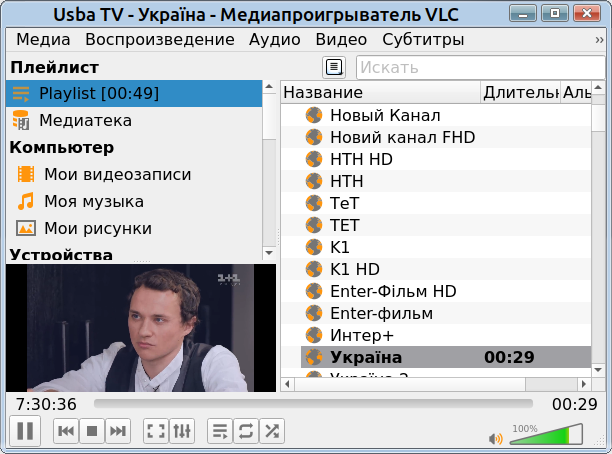Click horizontal scroll right arrow in channel list
The image size is (612, 454).
pyautogui.click(x=584, y=384)
